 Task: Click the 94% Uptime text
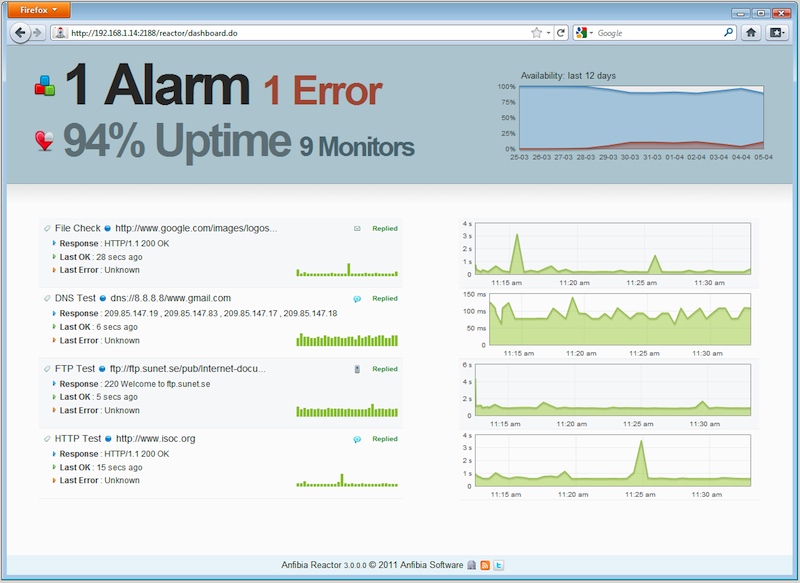(177, 140)
